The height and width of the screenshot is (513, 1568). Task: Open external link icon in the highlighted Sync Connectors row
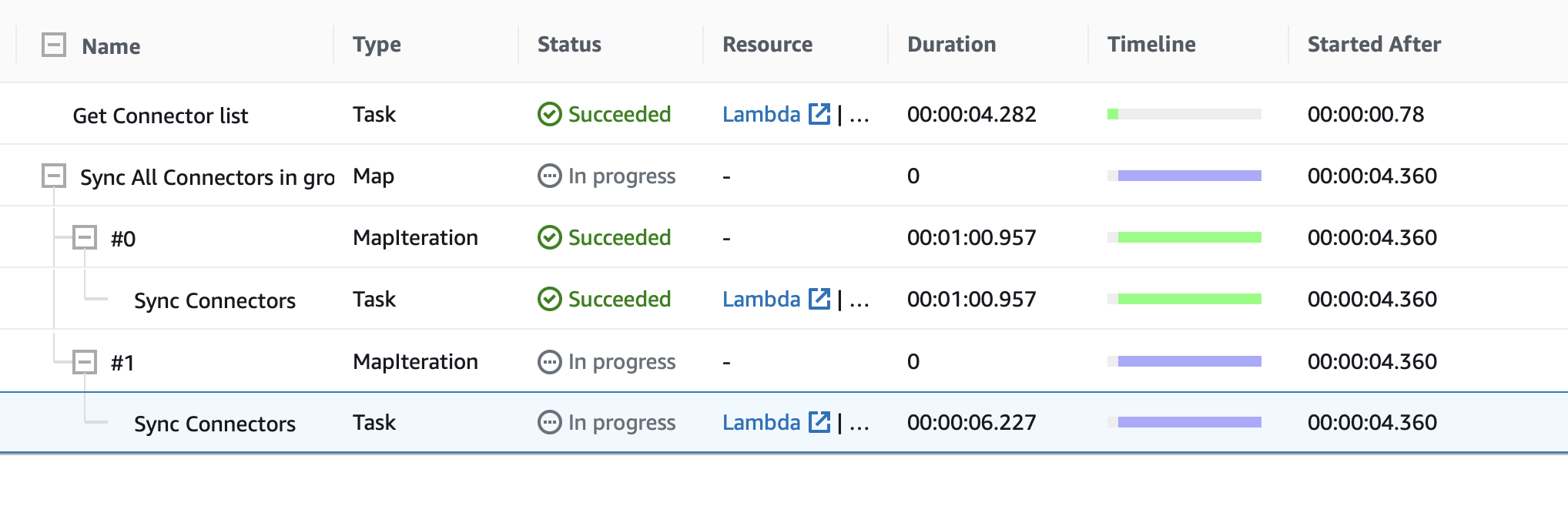(819, 422)
